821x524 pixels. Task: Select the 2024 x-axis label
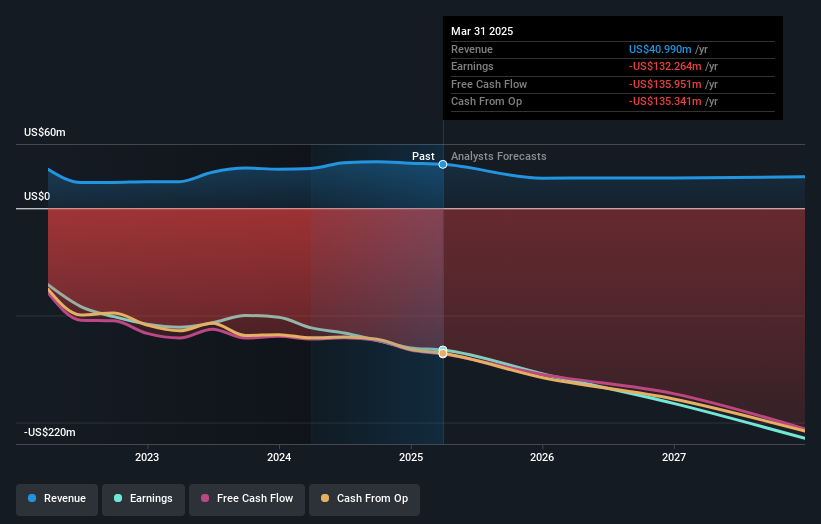pos(279,457)
